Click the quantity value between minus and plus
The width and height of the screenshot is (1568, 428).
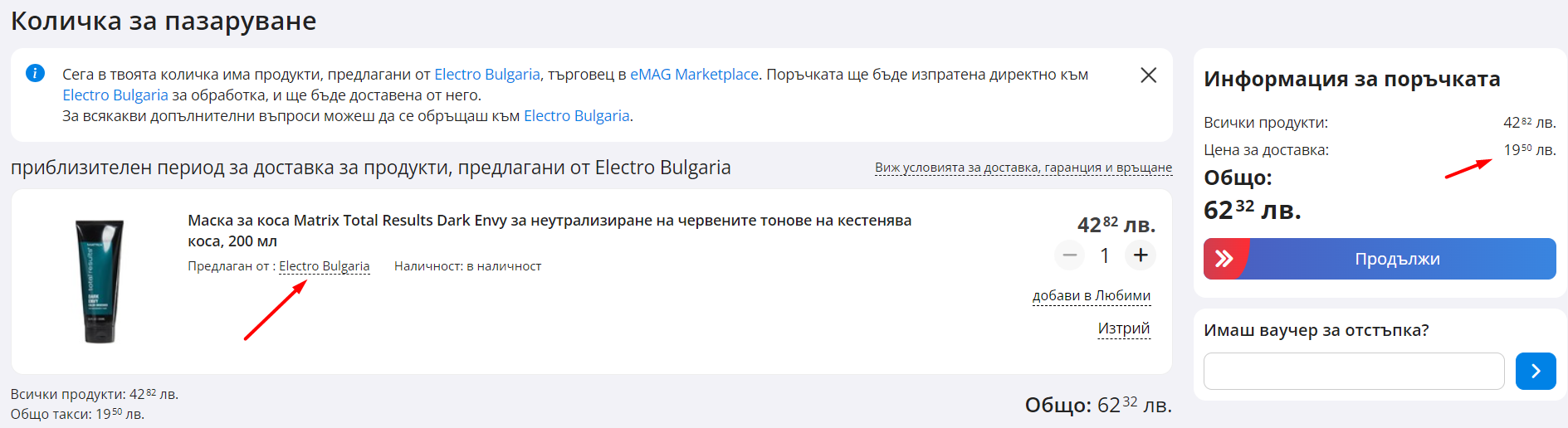pos(1105,255)
